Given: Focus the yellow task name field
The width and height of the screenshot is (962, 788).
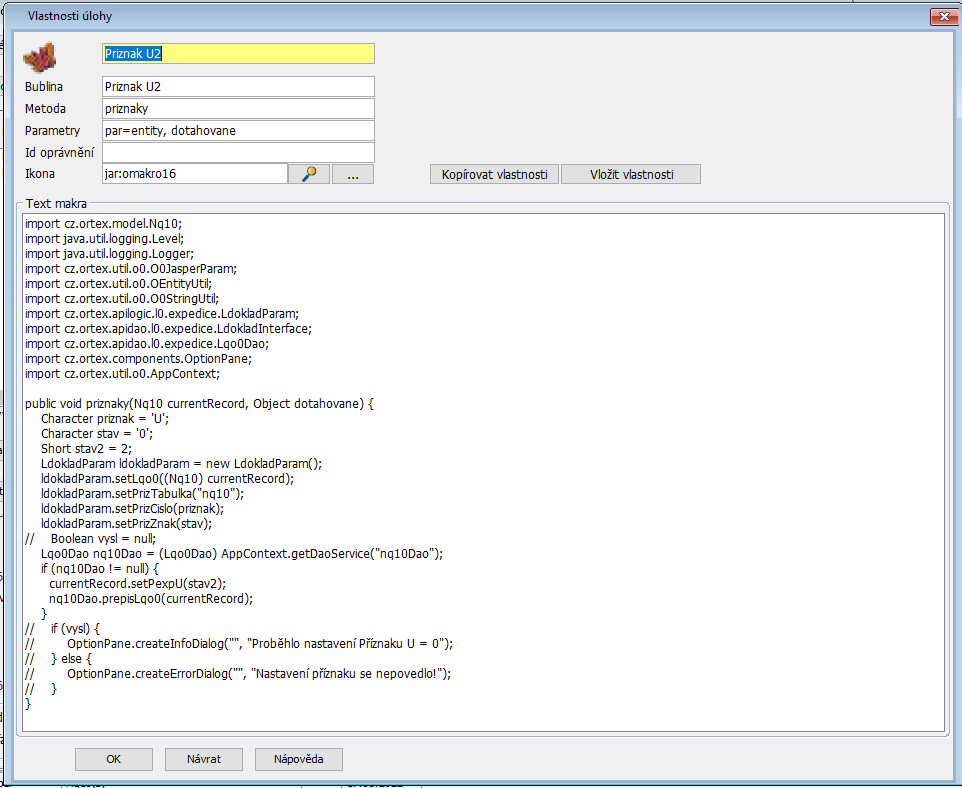Looking at the screenshot, I should [238, 54].
